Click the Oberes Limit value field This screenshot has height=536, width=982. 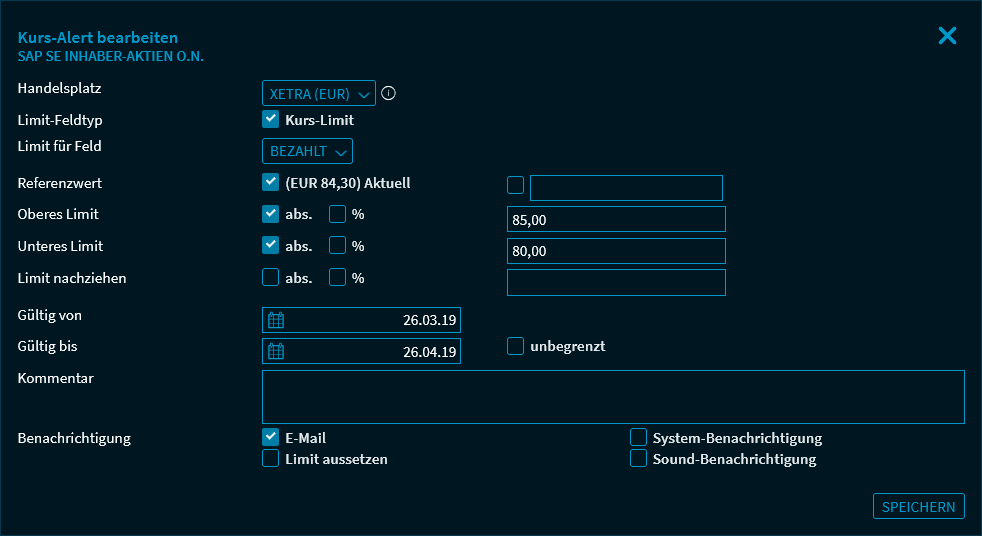616,219
